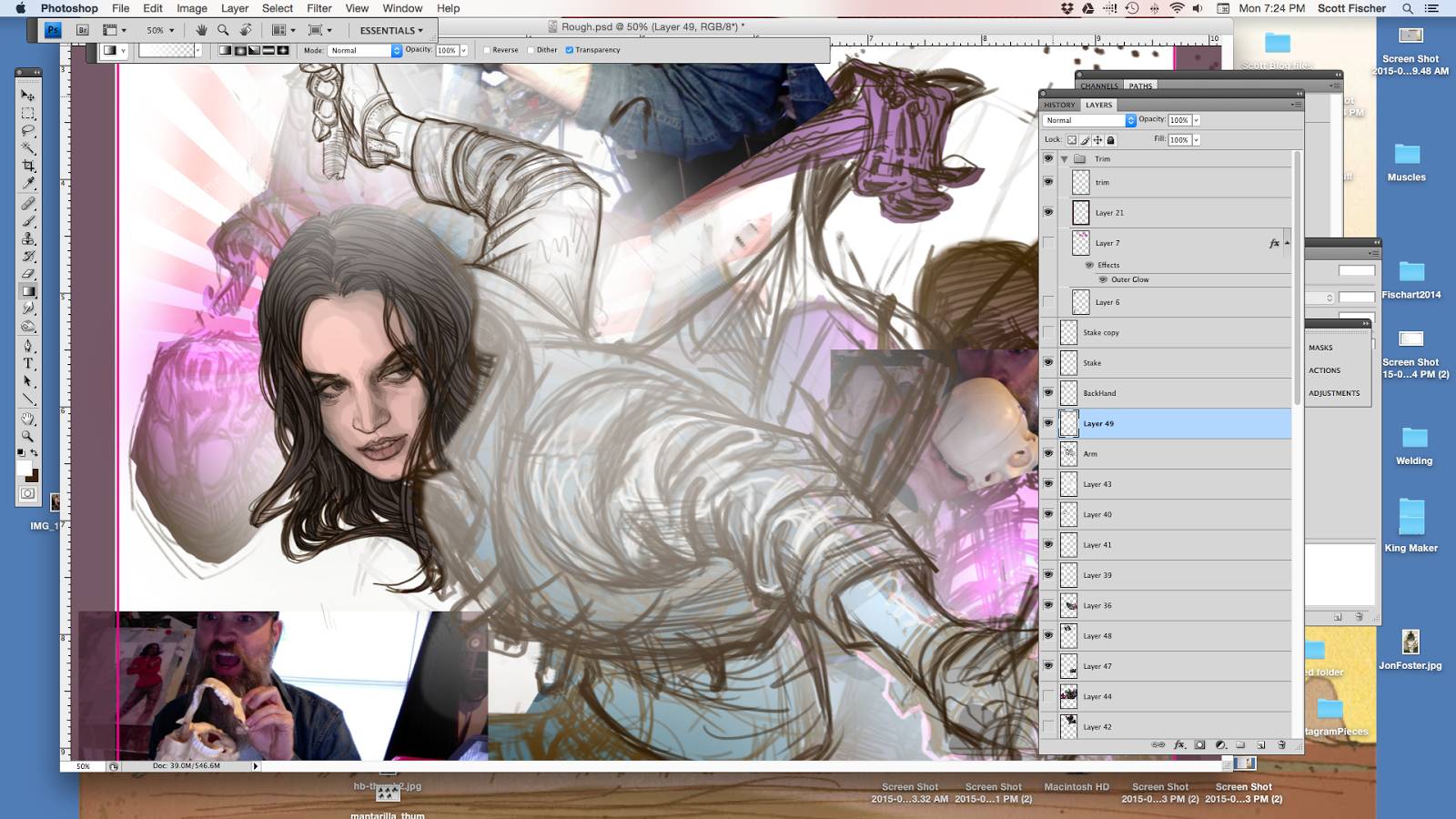Image resolution: width=1456 pixels, height=819 pixels.
Task: Switch to the History tab
Action: [1059, 105]
